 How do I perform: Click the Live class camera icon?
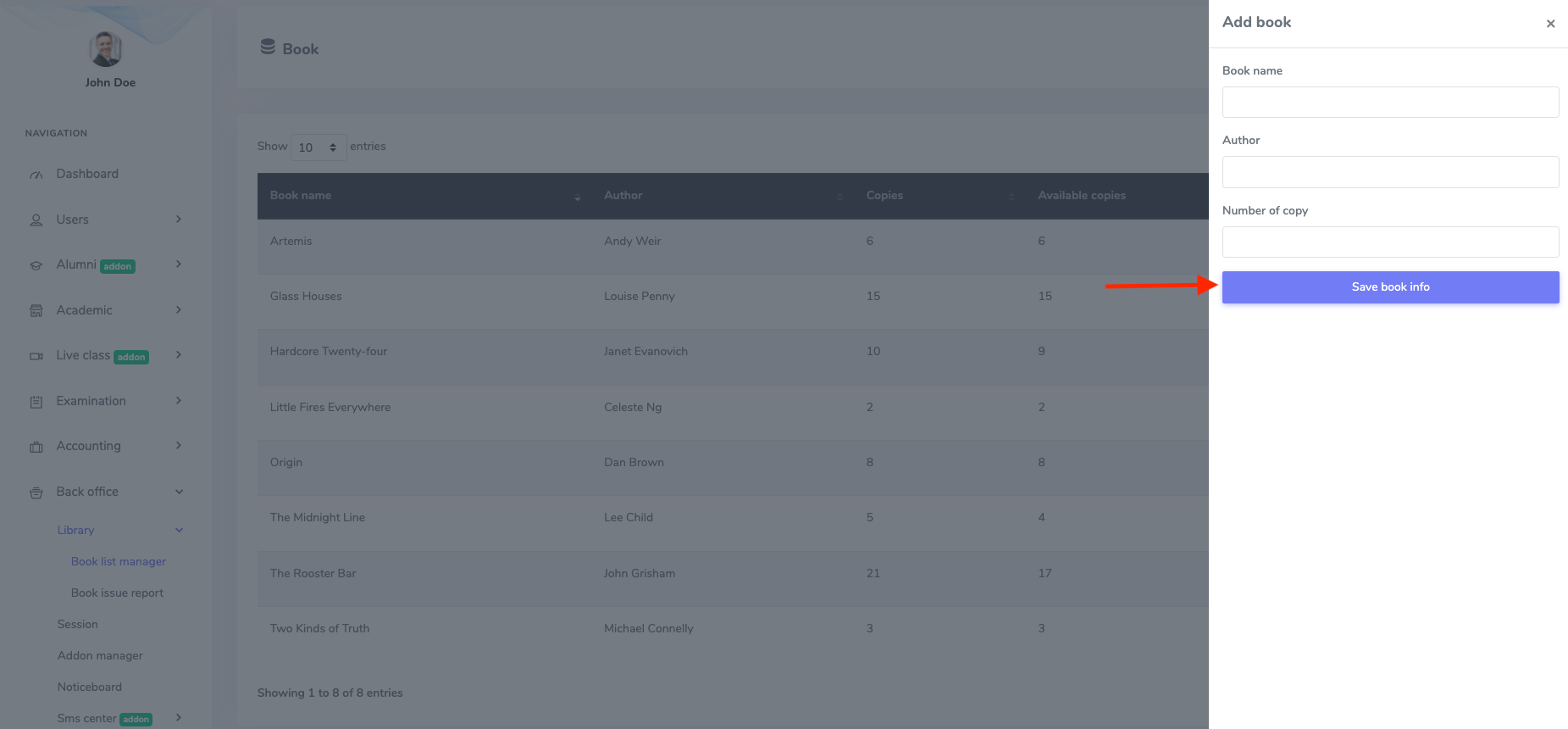(x=36, y=356)
